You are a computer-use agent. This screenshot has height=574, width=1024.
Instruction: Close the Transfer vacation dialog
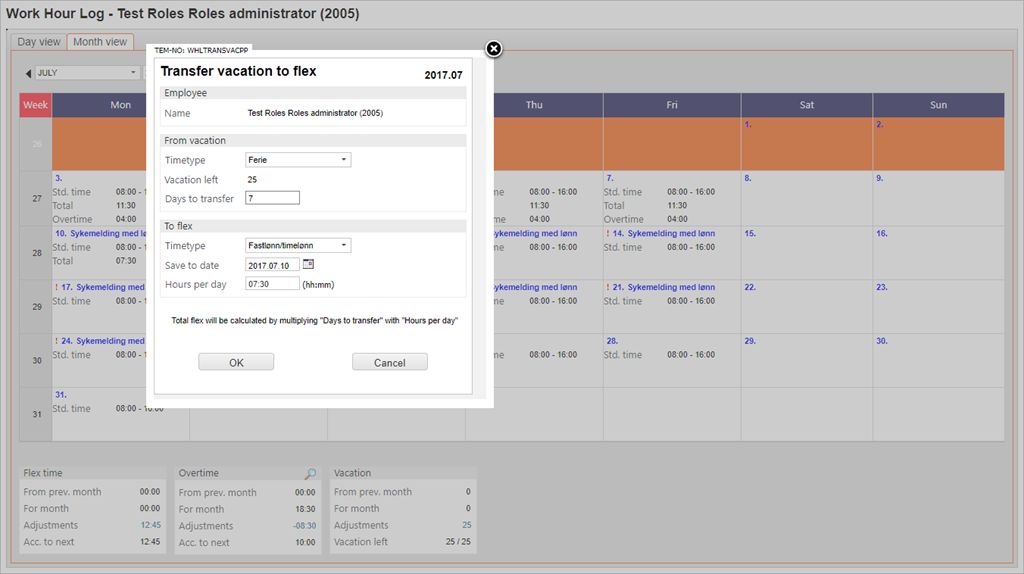pyautogui.click(x=493, y=49)
